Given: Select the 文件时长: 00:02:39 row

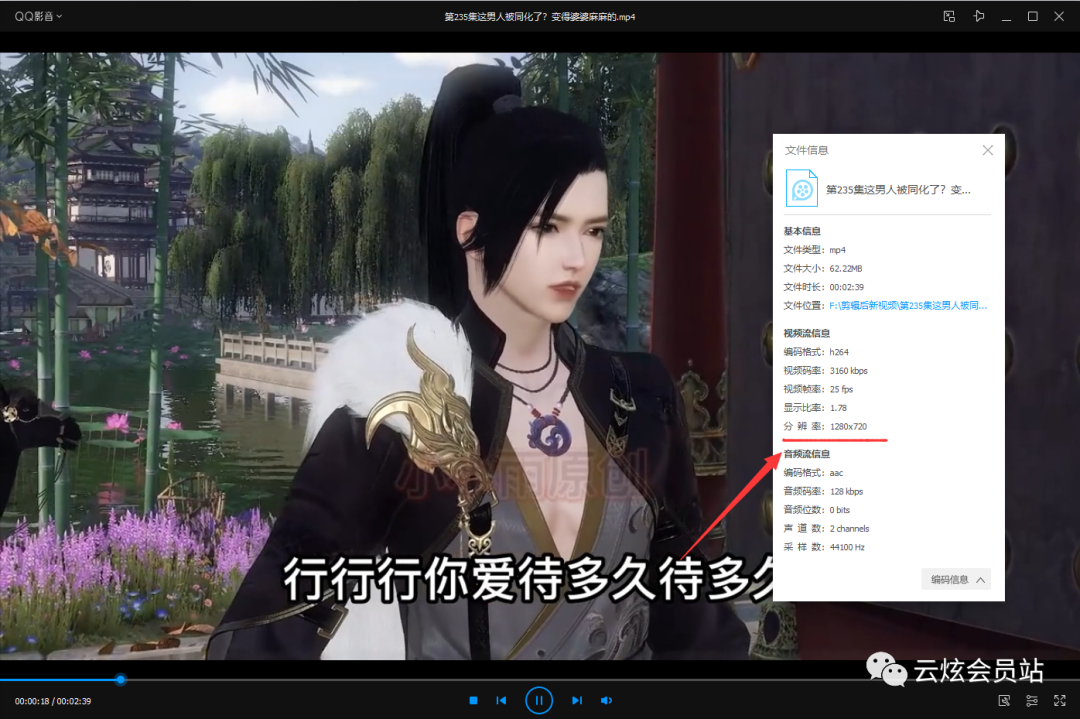Looking at the screenshot, I should tap(824, 287).
